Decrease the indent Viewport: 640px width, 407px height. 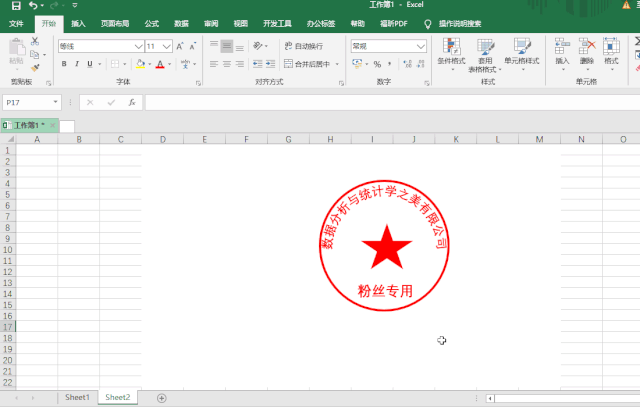coord(258,64)
